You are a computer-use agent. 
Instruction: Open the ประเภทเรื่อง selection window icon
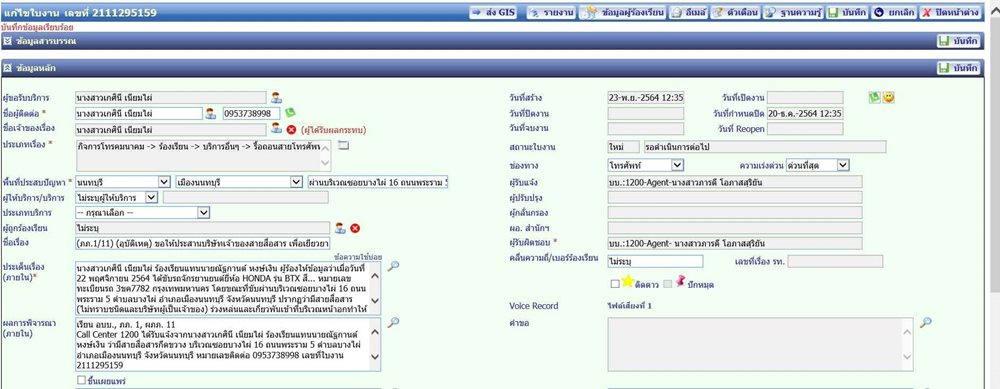click(344, 145)
